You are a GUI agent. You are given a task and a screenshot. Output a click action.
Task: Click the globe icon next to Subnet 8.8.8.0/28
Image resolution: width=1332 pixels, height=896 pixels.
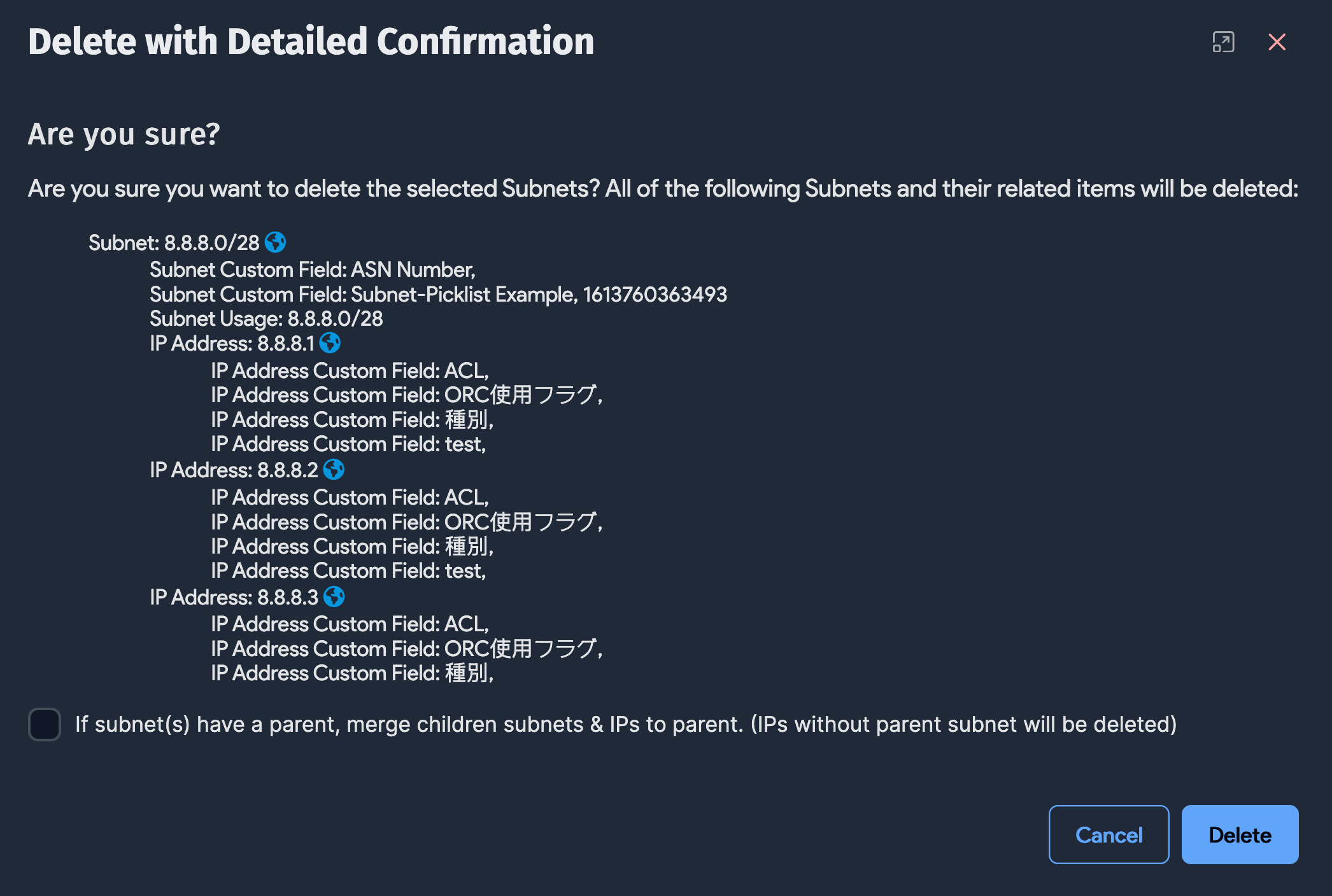276,242
